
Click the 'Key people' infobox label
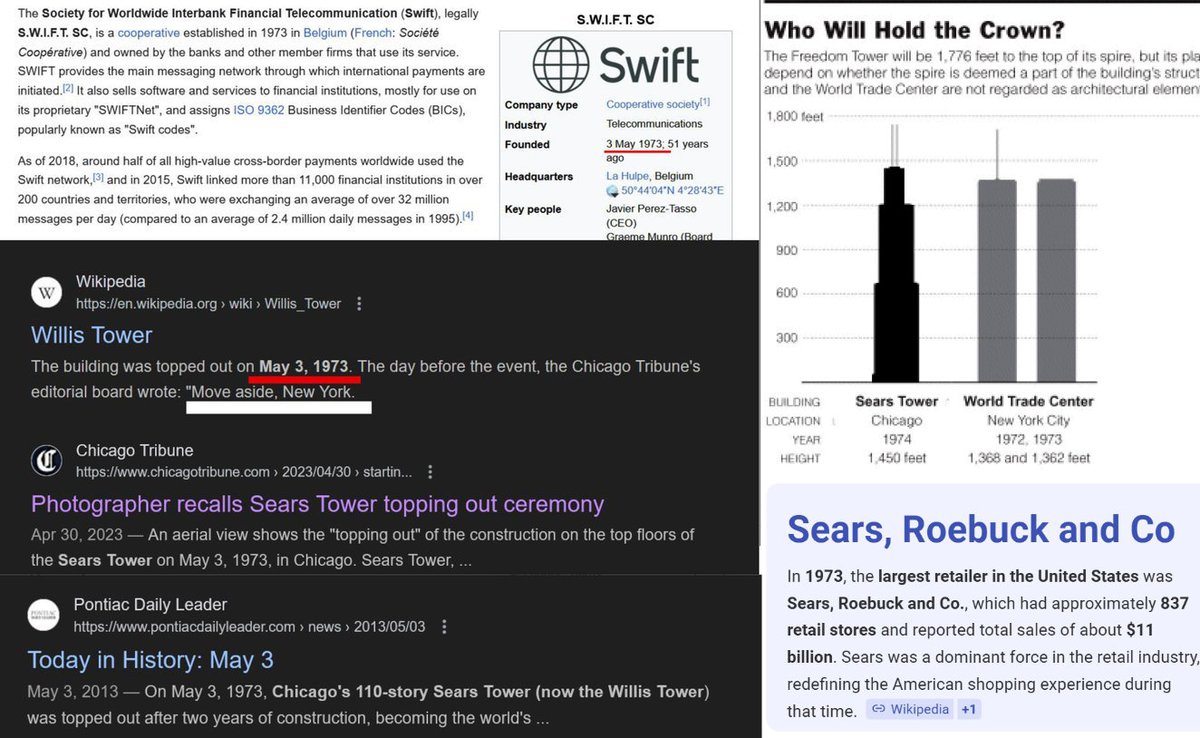click(x=533, y=209)
